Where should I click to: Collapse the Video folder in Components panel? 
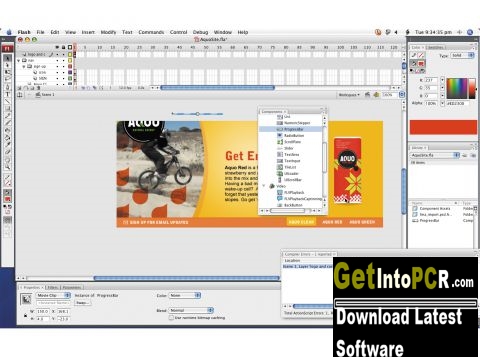[x=264, y=186]
